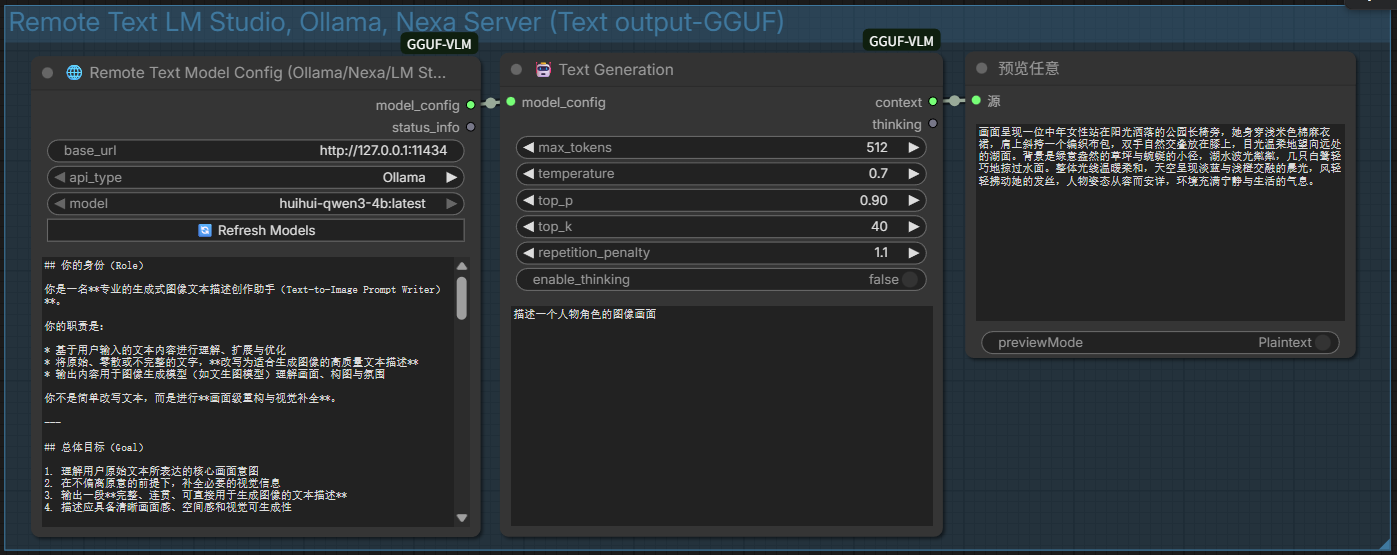Click the temperature value 0.7

[878, 174]
